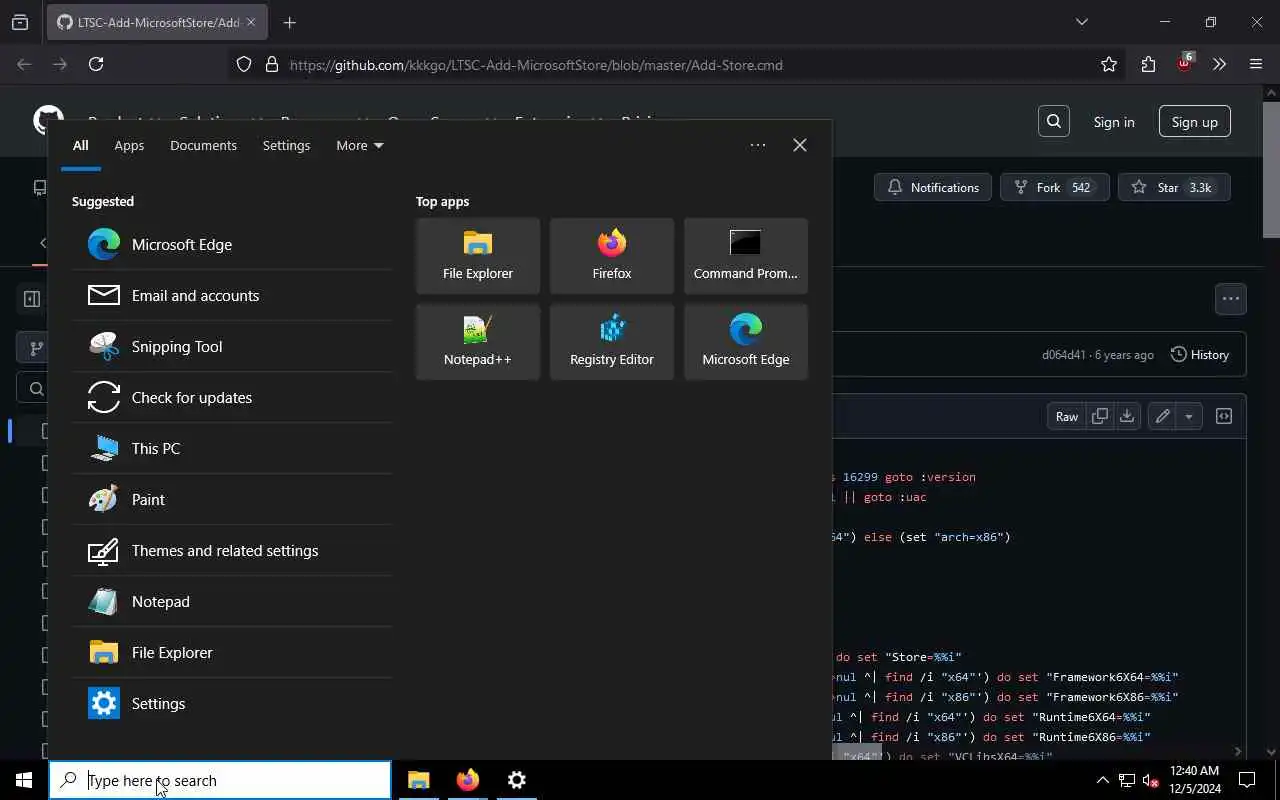
Task: Open symbols panel icon on GitHub
Action: point(1224,416)
